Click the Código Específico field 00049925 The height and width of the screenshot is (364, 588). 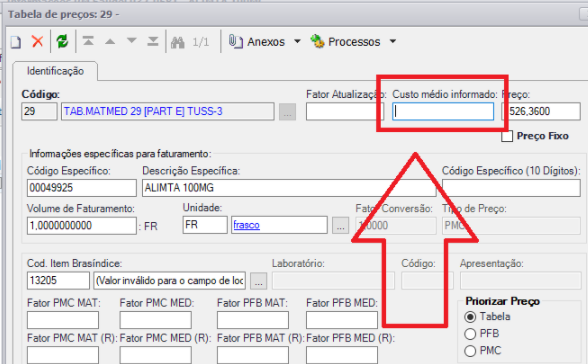(82, 188)
